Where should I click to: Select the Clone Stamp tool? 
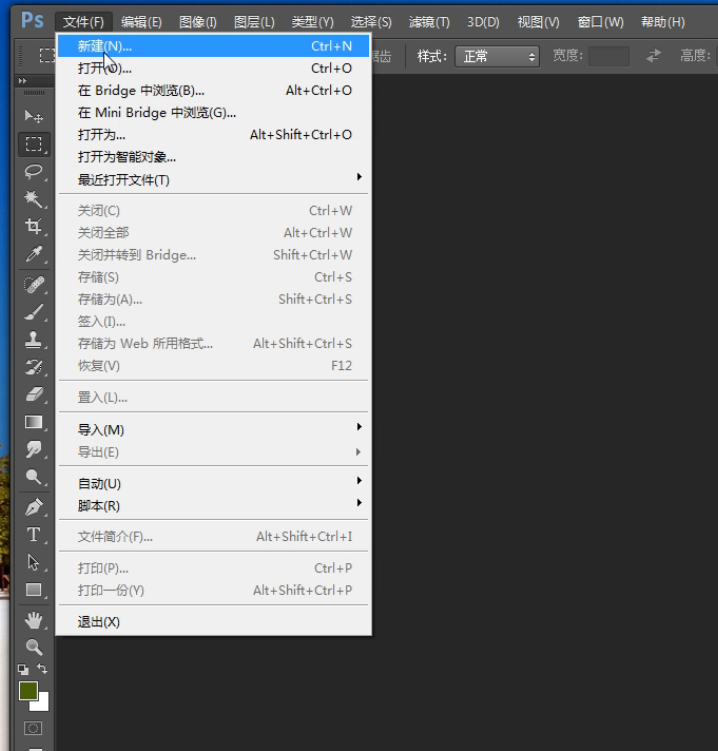(34, 340)
